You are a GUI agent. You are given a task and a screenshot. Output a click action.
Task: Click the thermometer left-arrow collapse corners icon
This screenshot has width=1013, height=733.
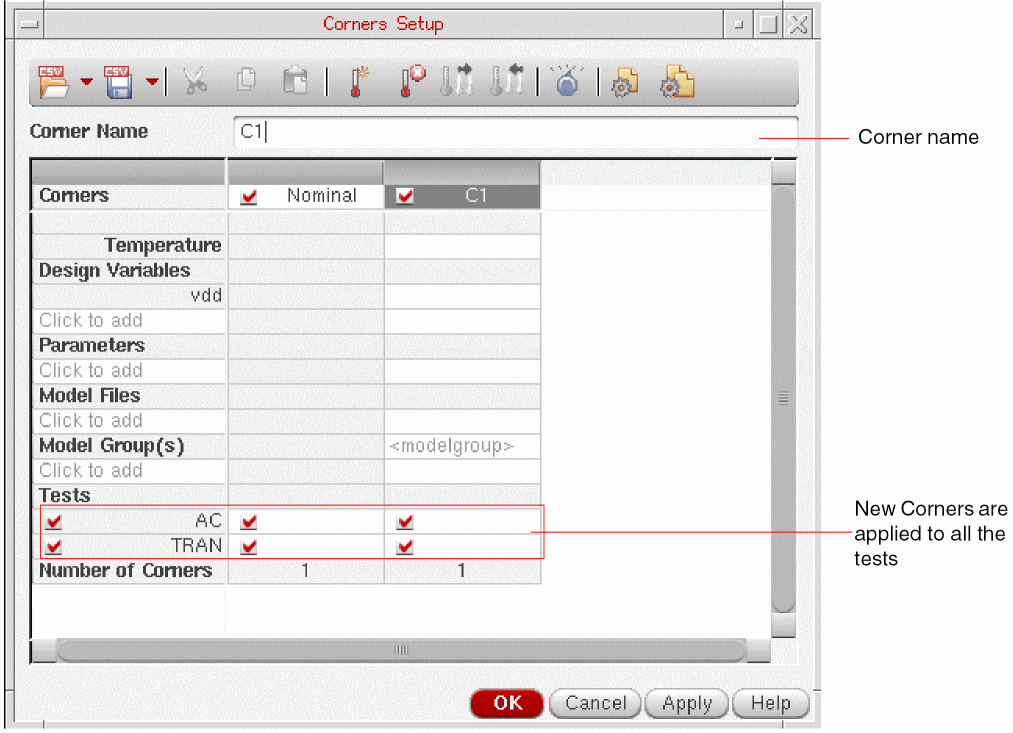pyautogui.click(x=506, y=81)
